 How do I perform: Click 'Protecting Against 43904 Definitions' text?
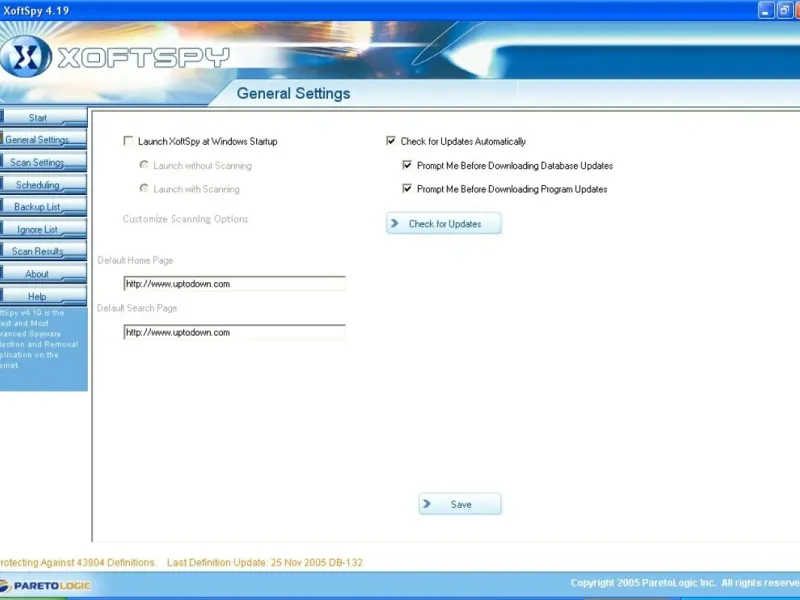[x=78, y=562]
